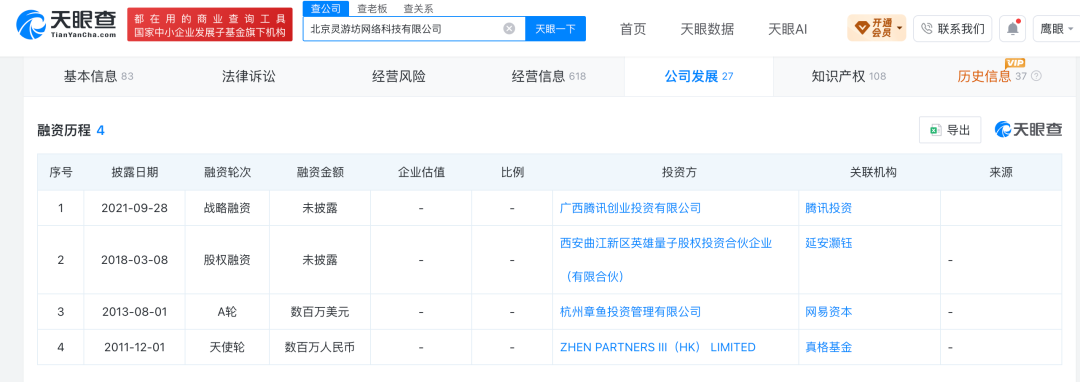Click the 投资方 column header
Image resolution: width=1080 pixels, height=382 pixels.
click(679, 173)
